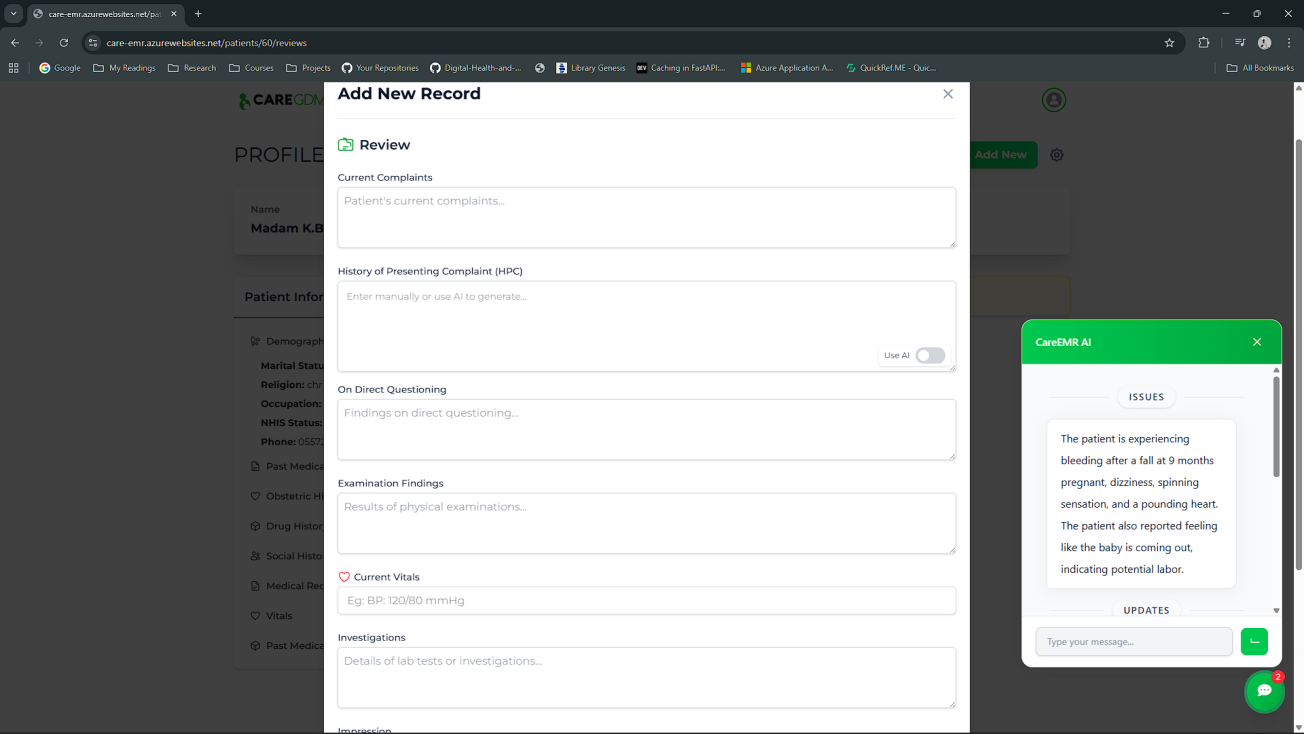Open Courses bookmark folder
Image resolution: width=1304 pixels, height=734 pixels.
pyautogui.click(x=251, y=68)
